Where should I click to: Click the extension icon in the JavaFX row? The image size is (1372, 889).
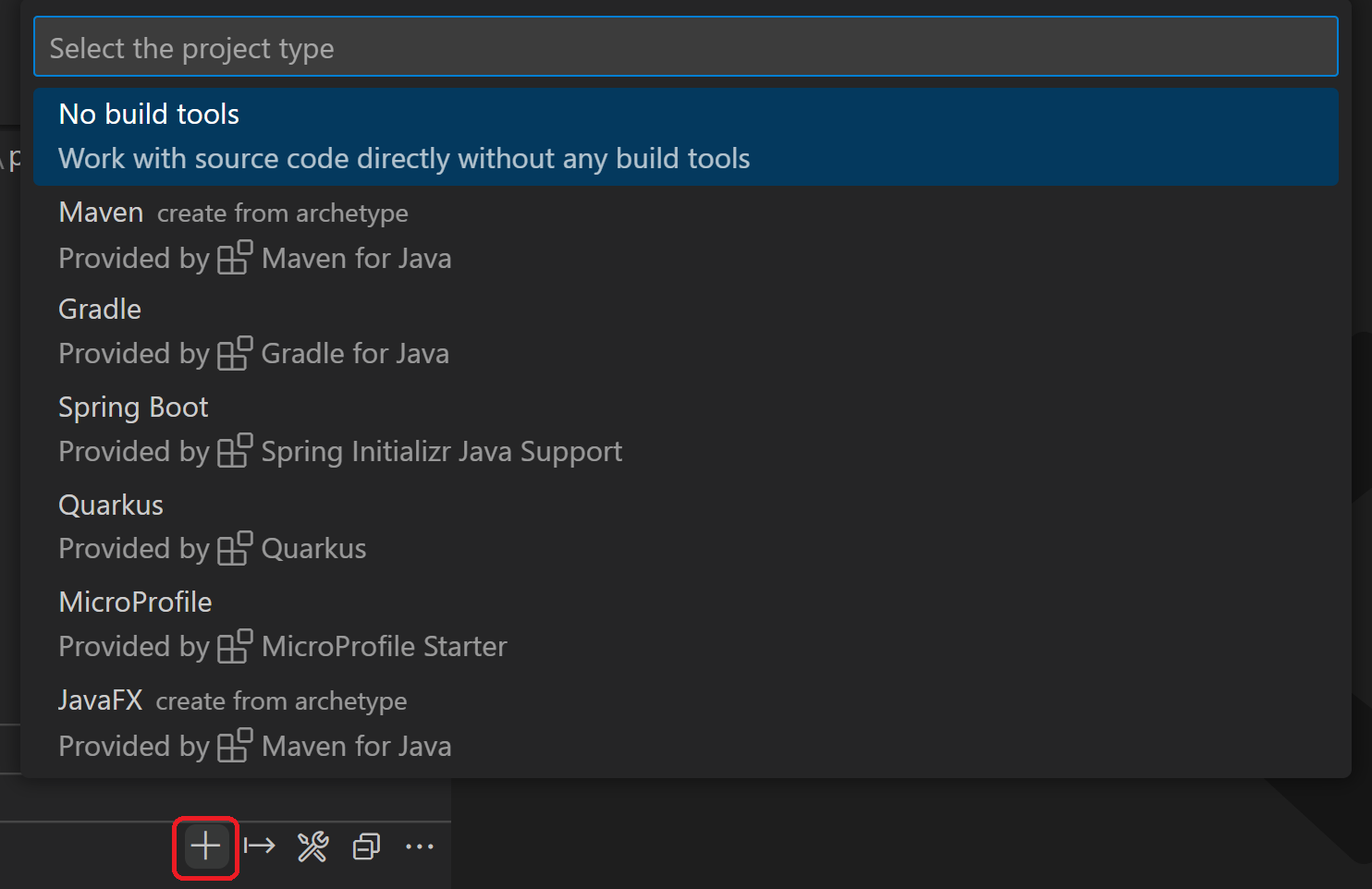[x=235, y=745]
